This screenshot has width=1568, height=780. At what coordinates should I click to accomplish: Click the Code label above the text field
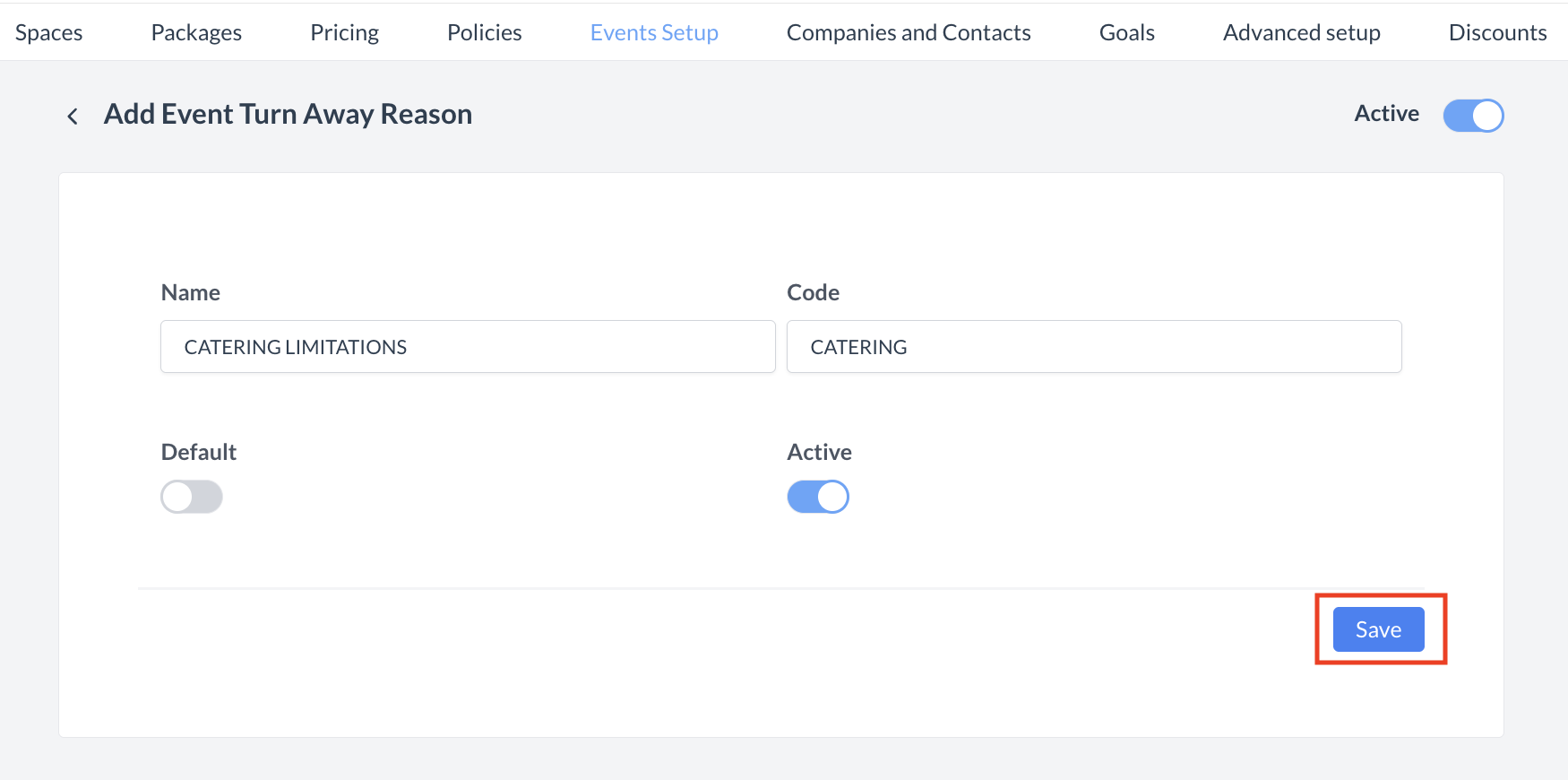[813, 292]
